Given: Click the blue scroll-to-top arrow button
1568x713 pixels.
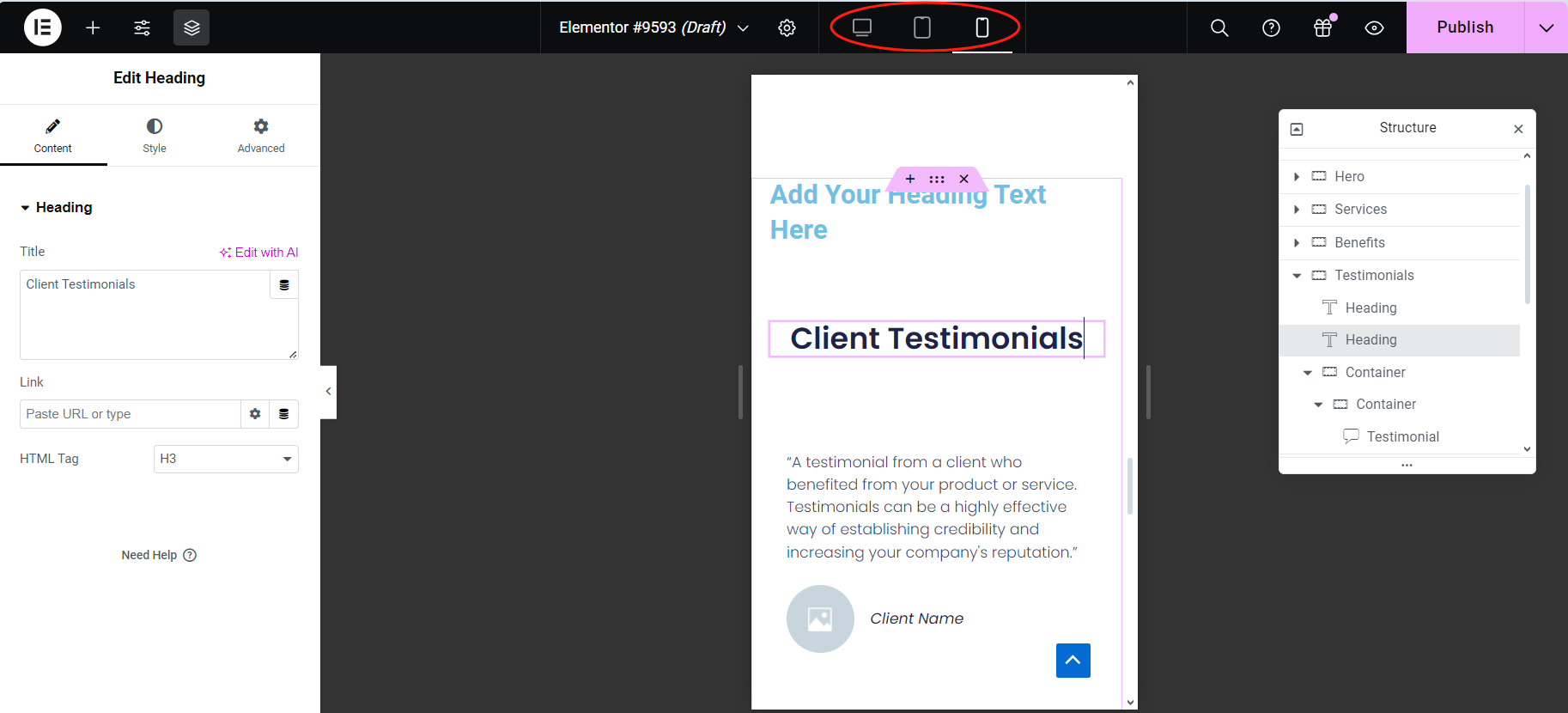Looking at the screenshot, I should coord(1073,661).
